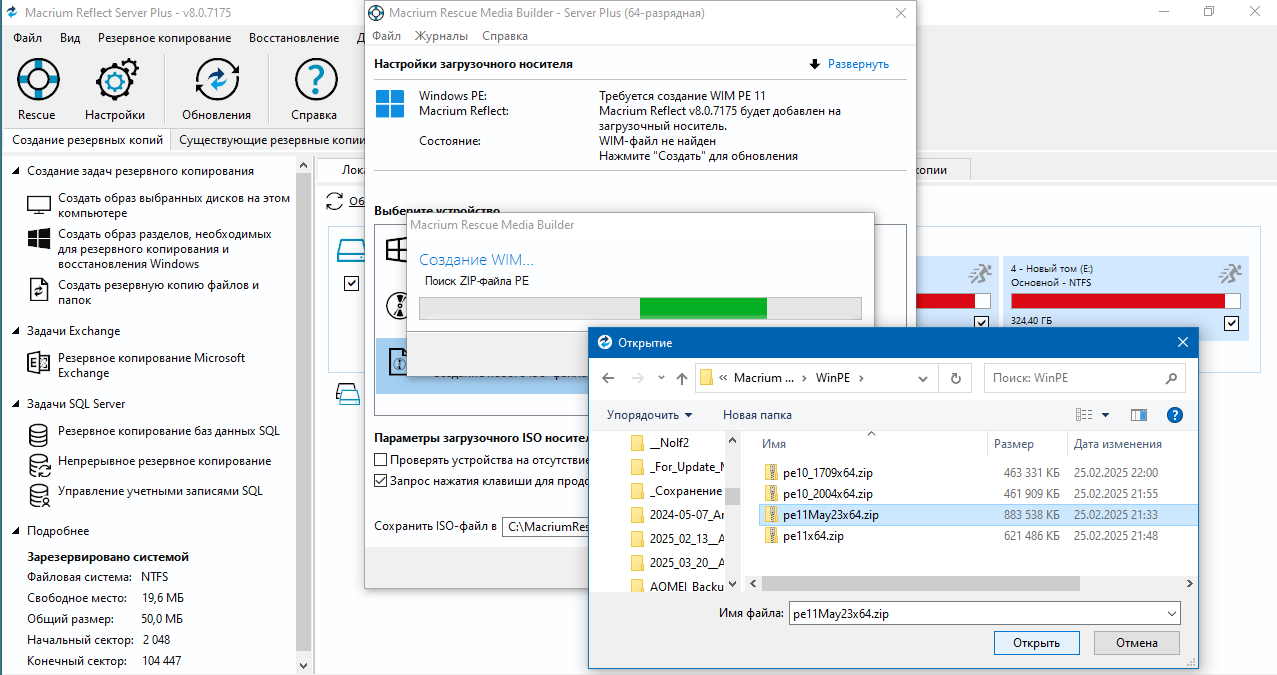Toggle the preview pane icon in Открытие dialog
This screenshot has height=675, width=1277.
coord(1138,415)
